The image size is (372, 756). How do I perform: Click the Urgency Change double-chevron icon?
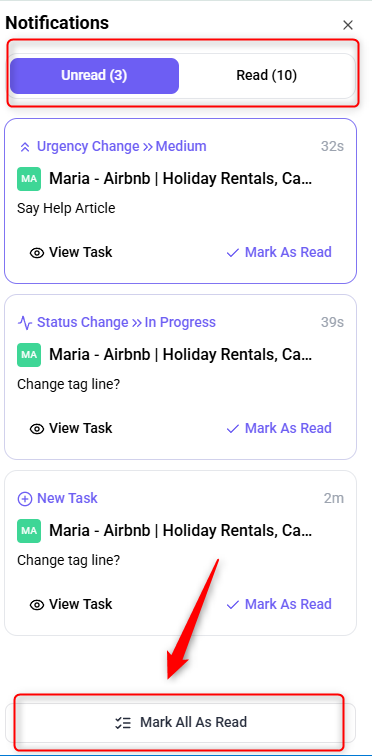25,147
